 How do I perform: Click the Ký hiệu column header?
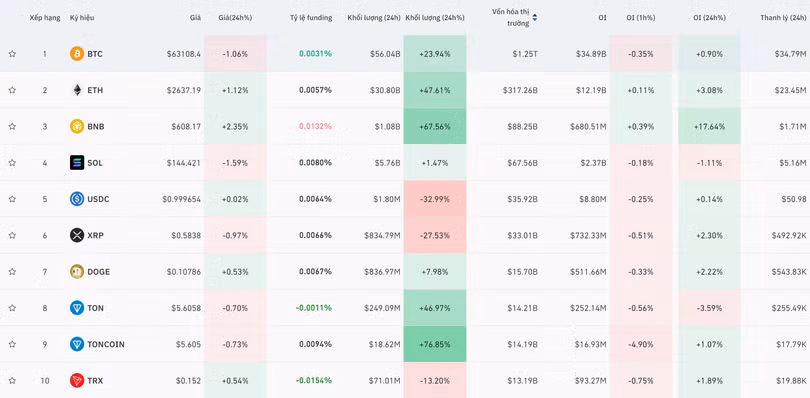coord(82,18)
